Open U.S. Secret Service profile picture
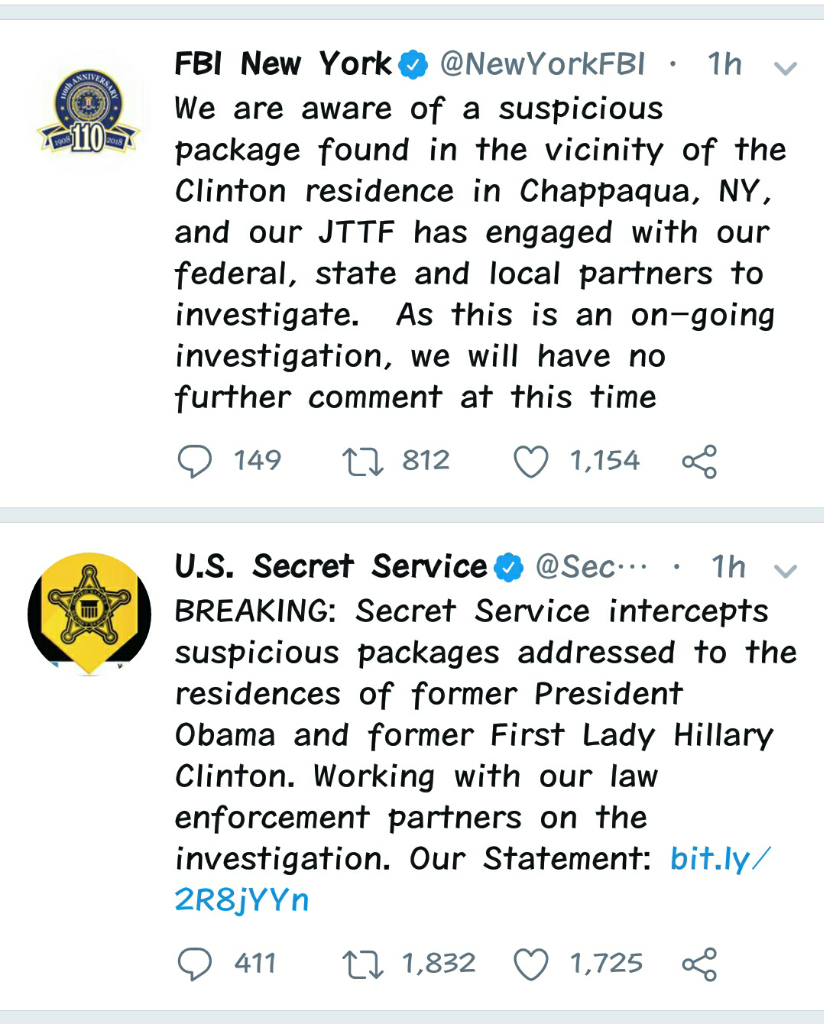The width and height of the screenshot is (824, 1024). tap(89, 614)
